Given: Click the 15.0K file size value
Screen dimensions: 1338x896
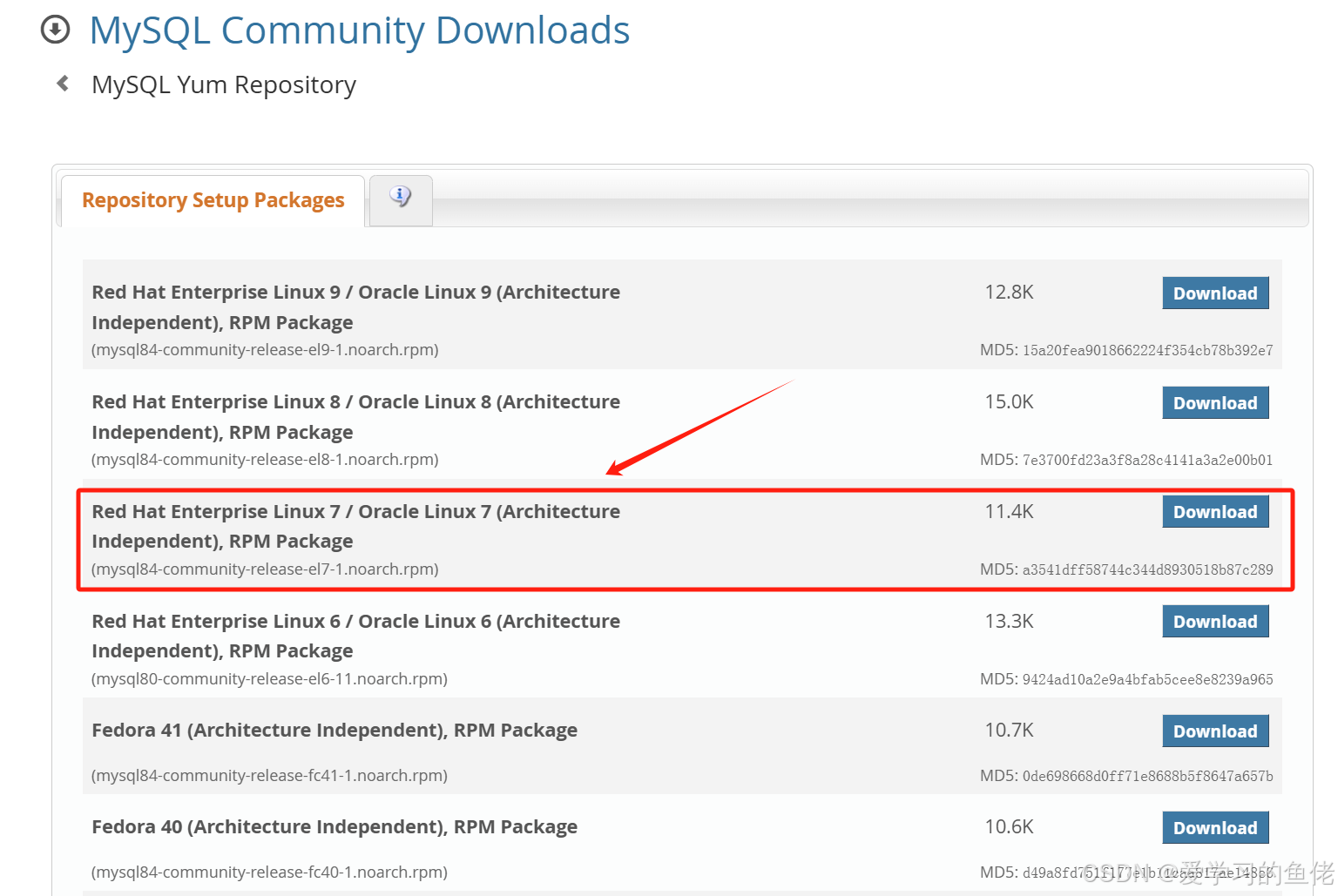Looking at the screenshot, I should pos(1009,402).
